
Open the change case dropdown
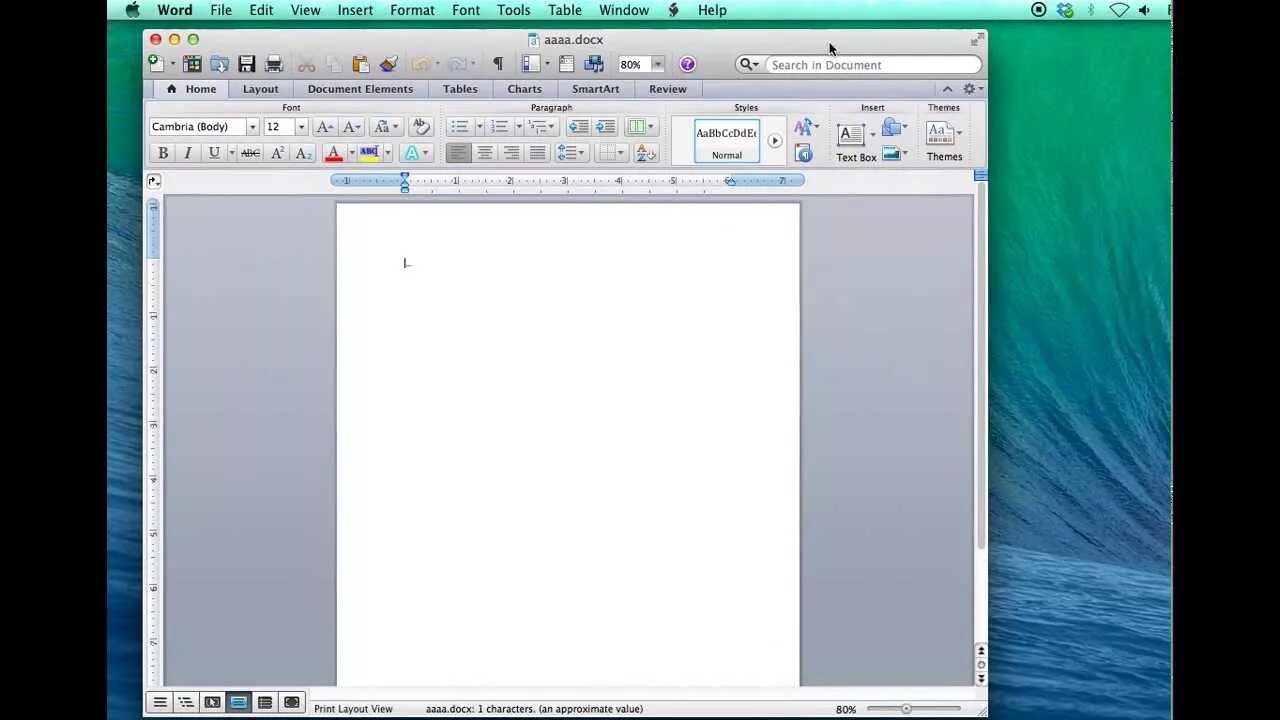(x=386, y=127)
